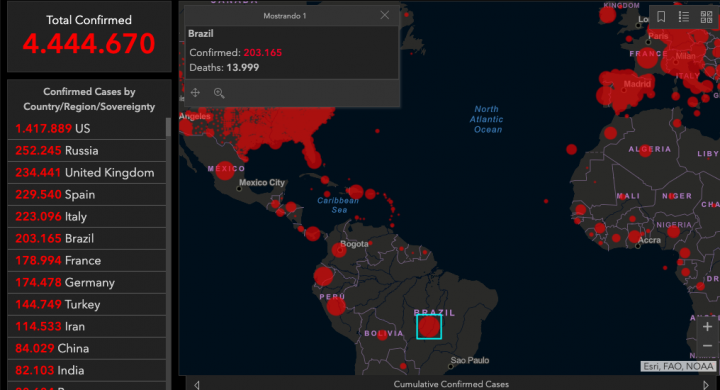Click the red circle over Mexico
The image size is (720, 390).
coord(225,170)
